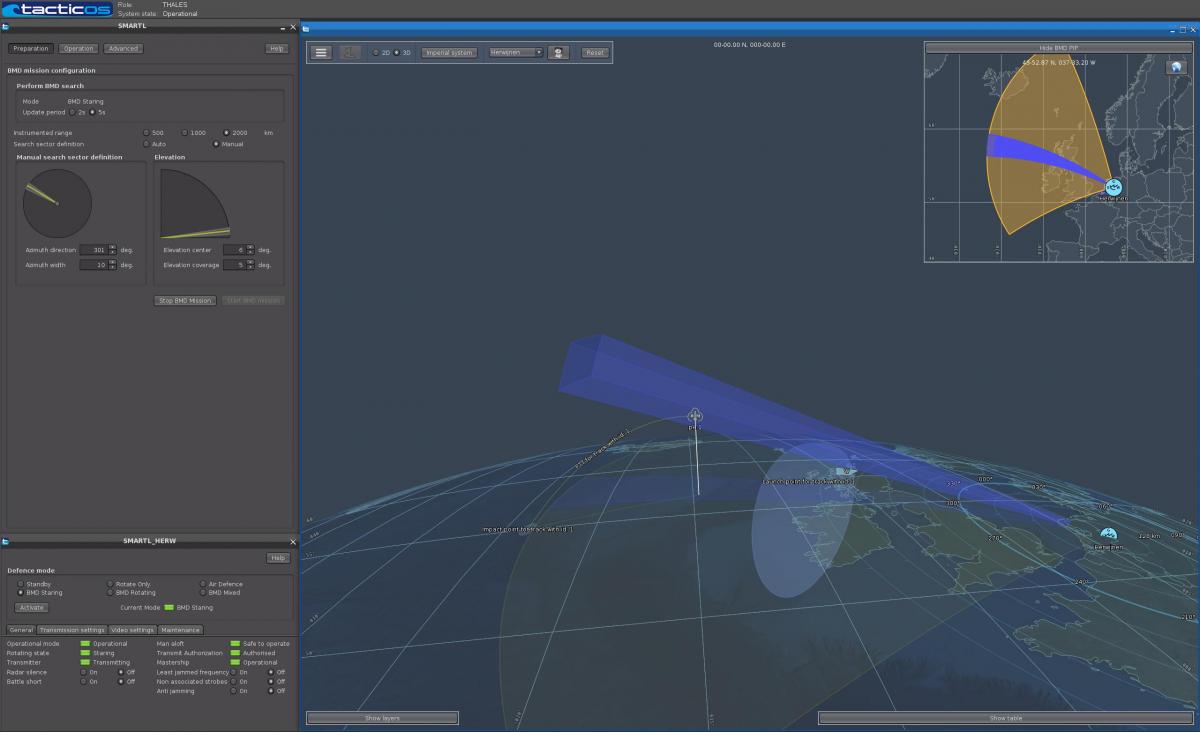Click the operator figure icon in map toolbar
The image size is (1200, 732).
(x=557, y=52)
